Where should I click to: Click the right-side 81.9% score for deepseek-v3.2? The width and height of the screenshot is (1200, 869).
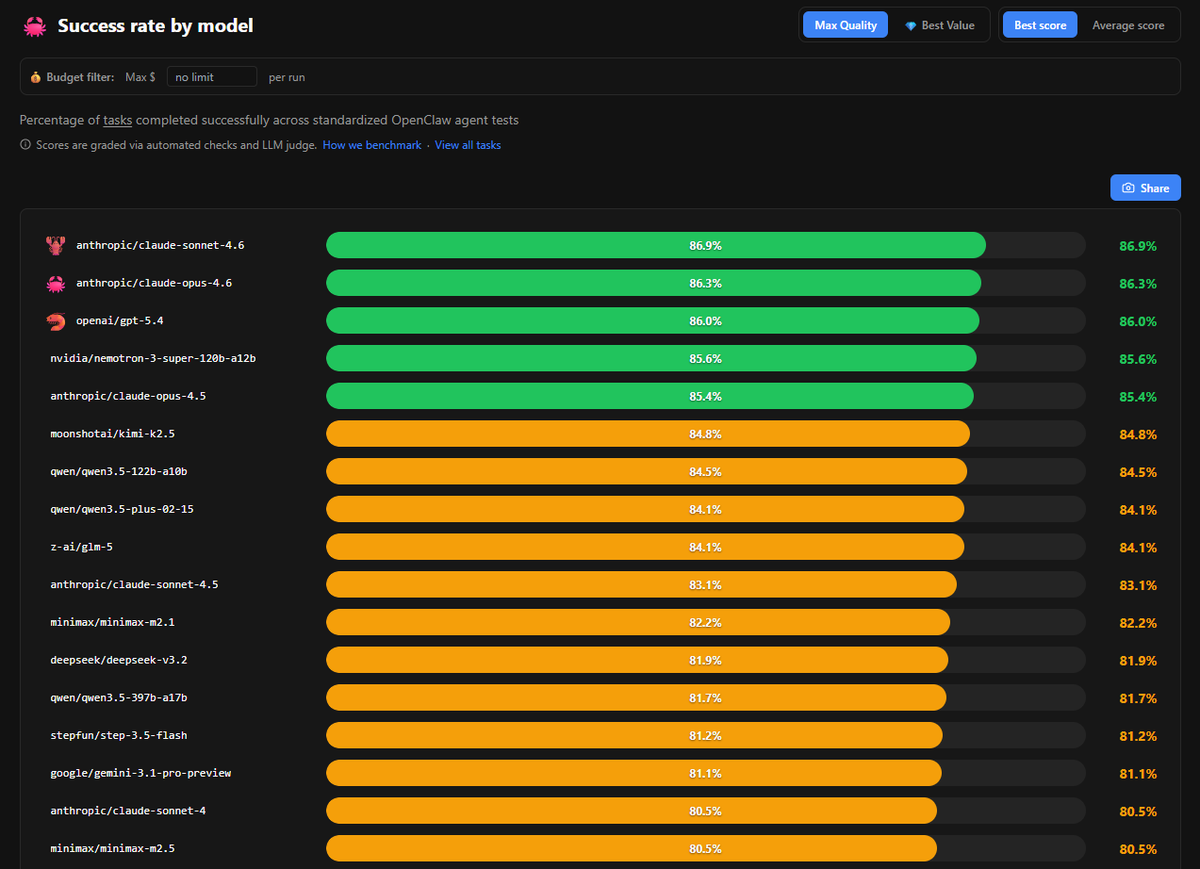[x=1138, y=661]
